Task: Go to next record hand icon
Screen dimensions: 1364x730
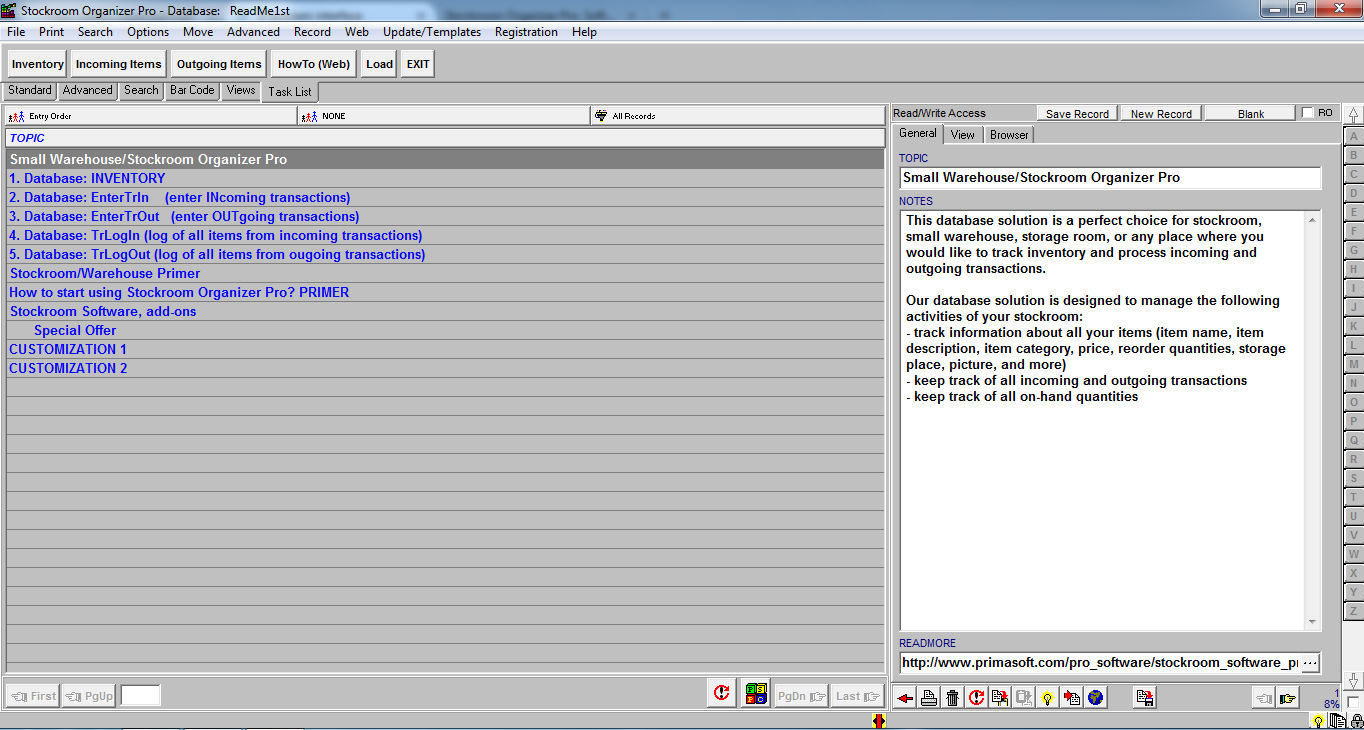Action: (x=1288, y=698)
